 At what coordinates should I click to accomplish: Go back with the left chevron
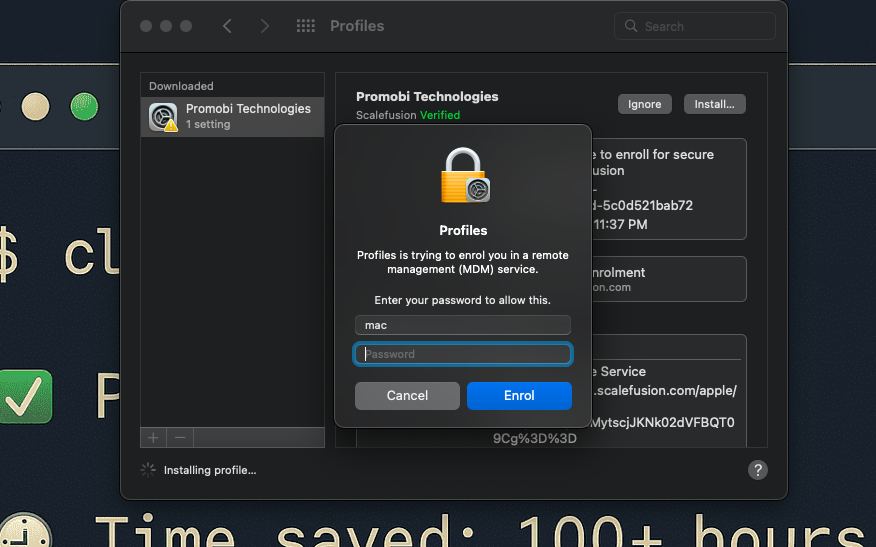[227, 26]
